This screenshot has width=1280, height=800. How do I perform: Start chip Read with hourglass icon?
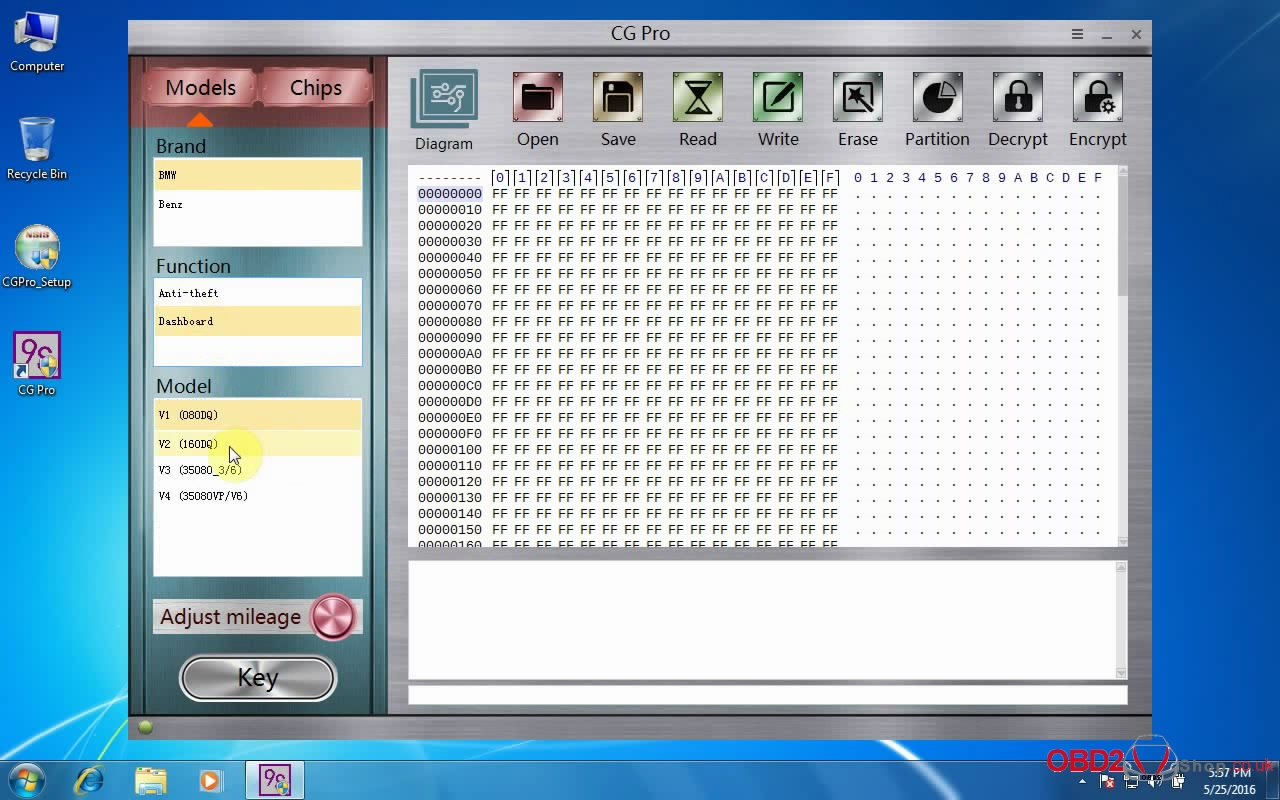point(698,98)
